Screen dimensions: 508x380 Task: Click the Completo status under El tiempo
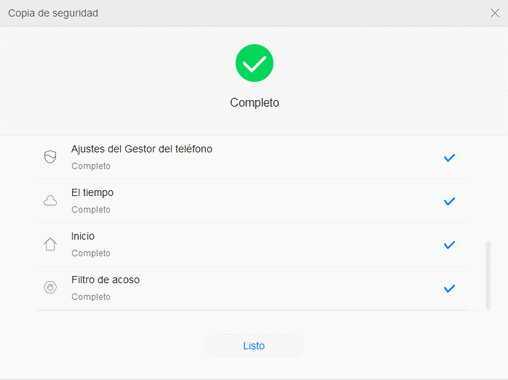[x=91, y=210]
